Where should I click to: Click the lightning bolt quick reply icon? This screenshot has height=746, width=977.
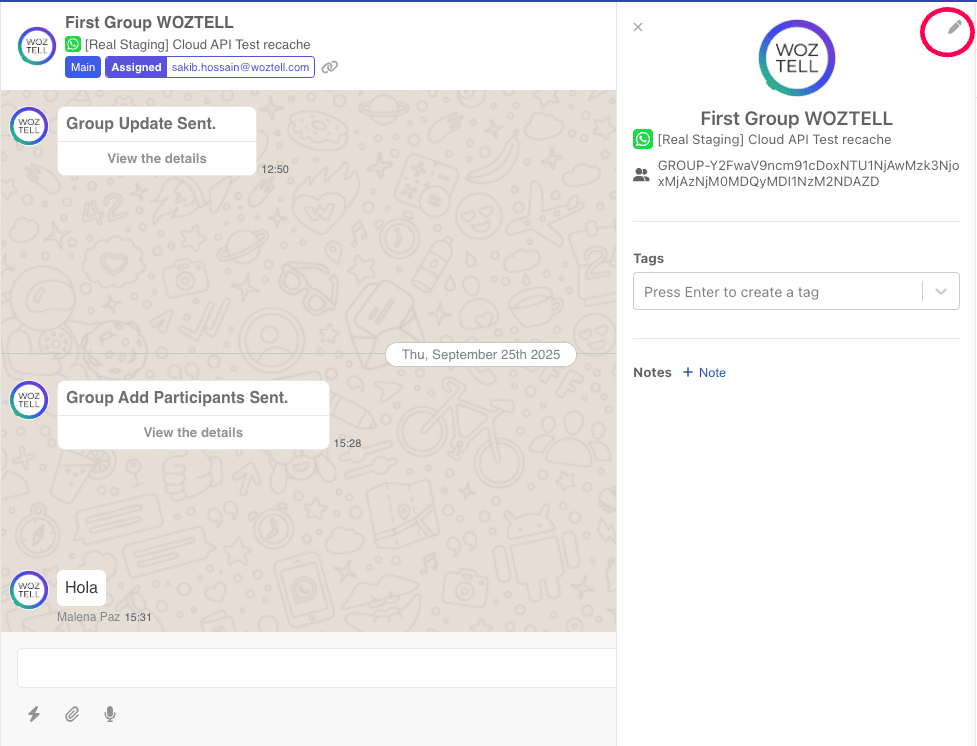(34, 714)
